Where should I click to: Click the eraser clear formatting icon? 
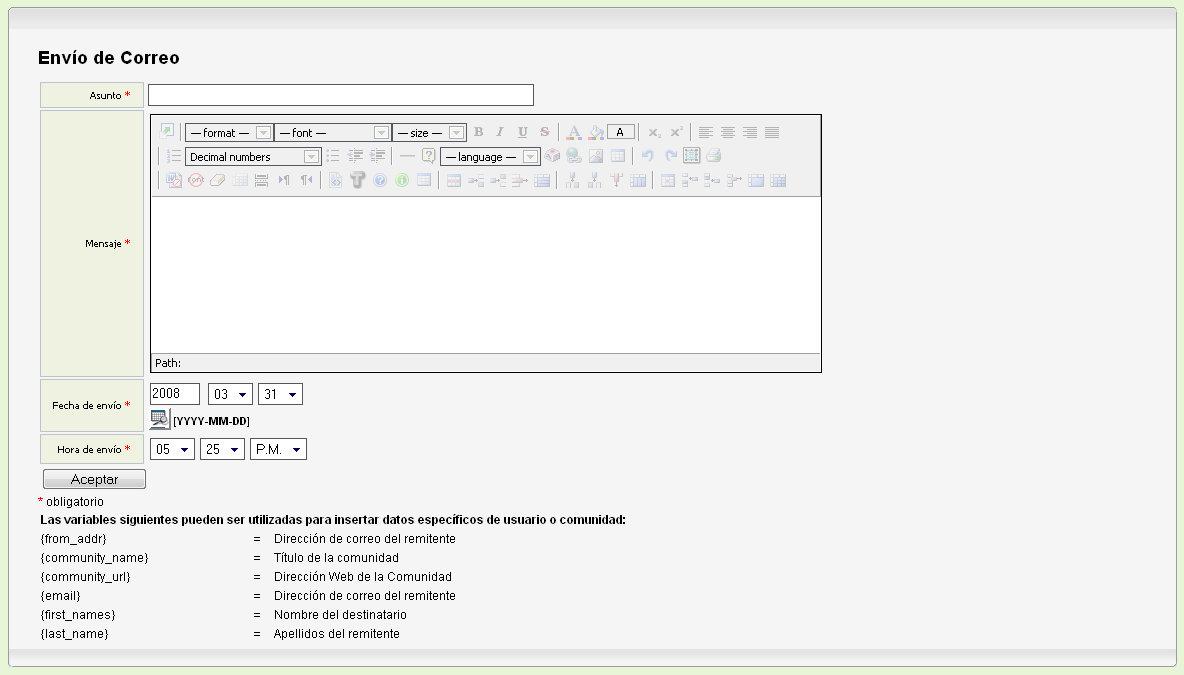tap(217, 180)
